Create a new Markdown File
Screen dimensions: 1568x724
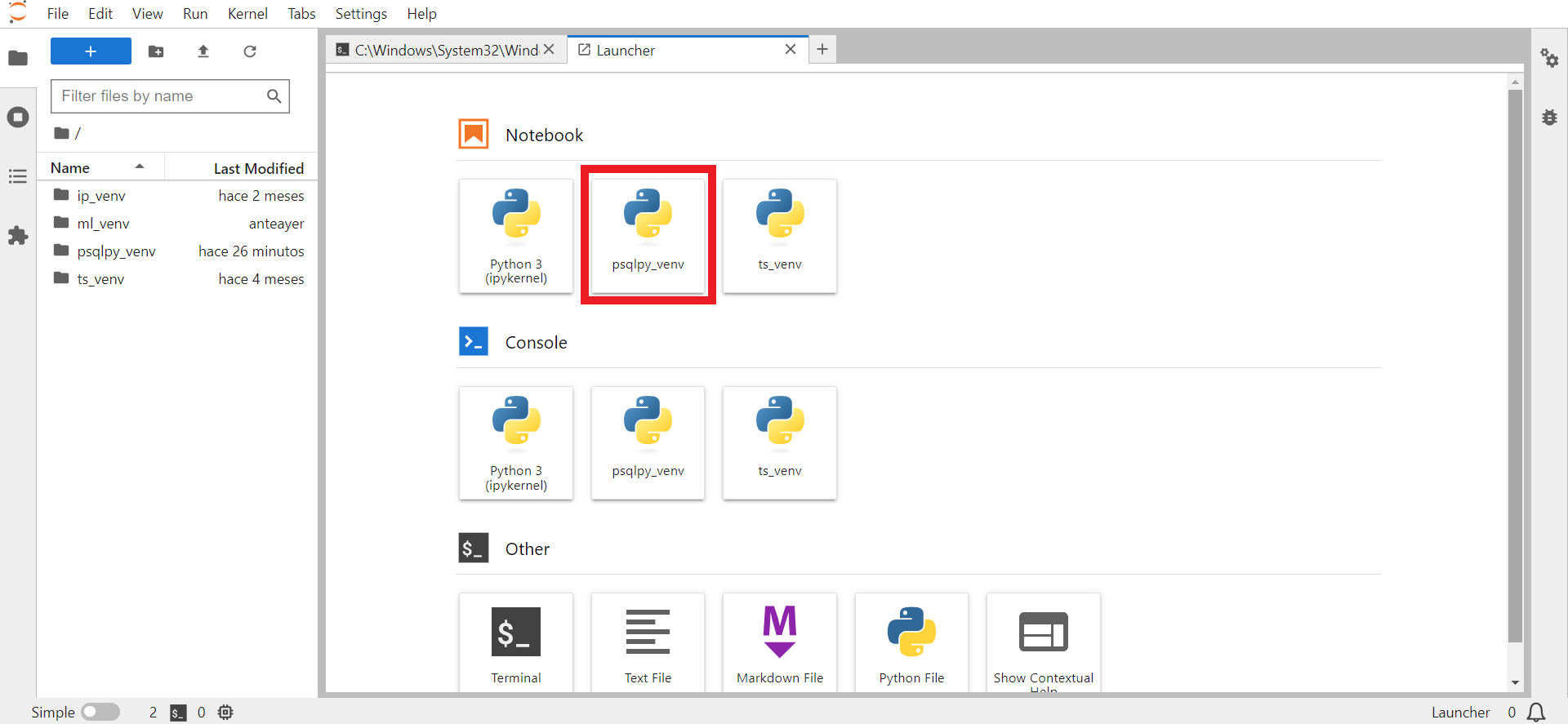(780, 642)
